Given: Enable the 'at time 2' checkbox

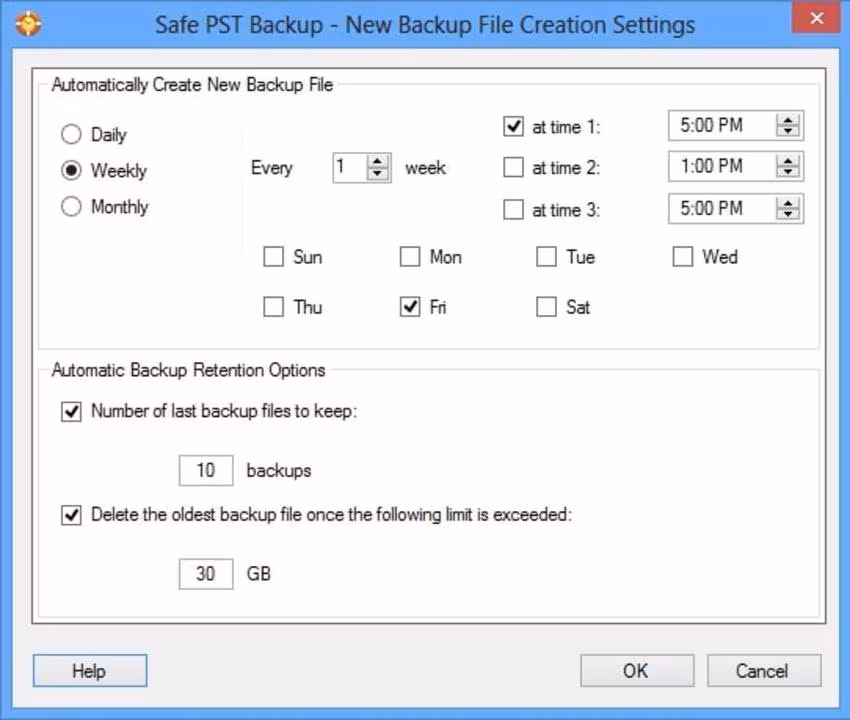Looking at the screenshot, I should point(514,168).
